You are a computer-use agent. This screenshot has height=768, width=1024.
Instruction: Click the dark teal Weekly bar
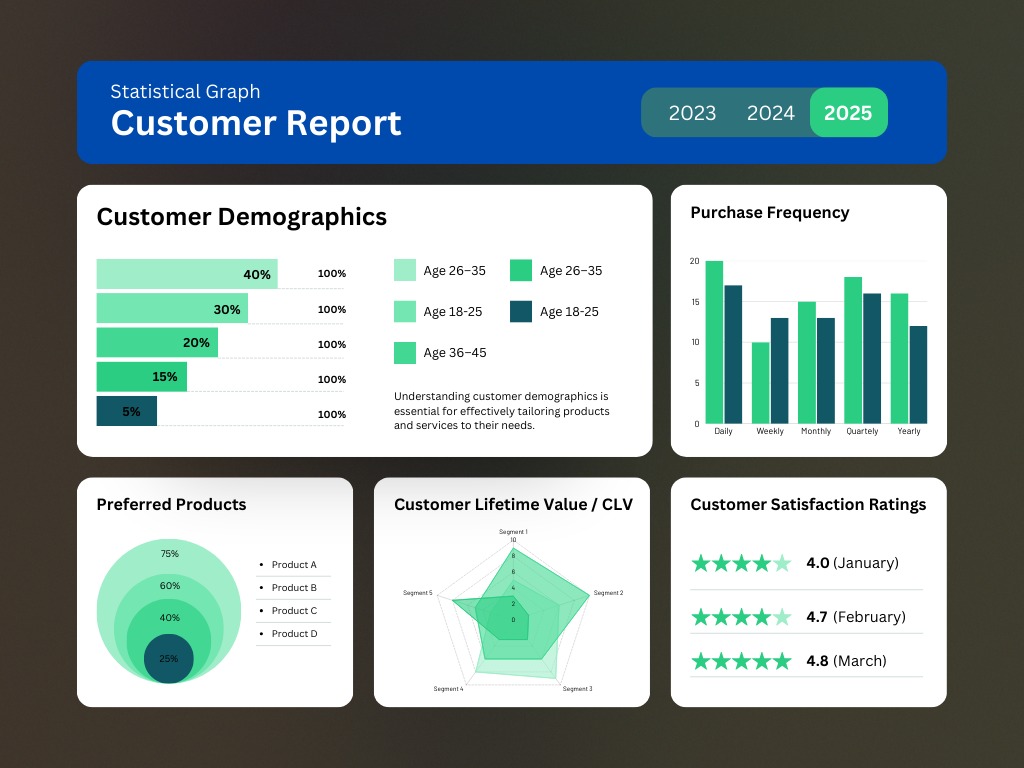pyautogui.click(x=779, y=370)
